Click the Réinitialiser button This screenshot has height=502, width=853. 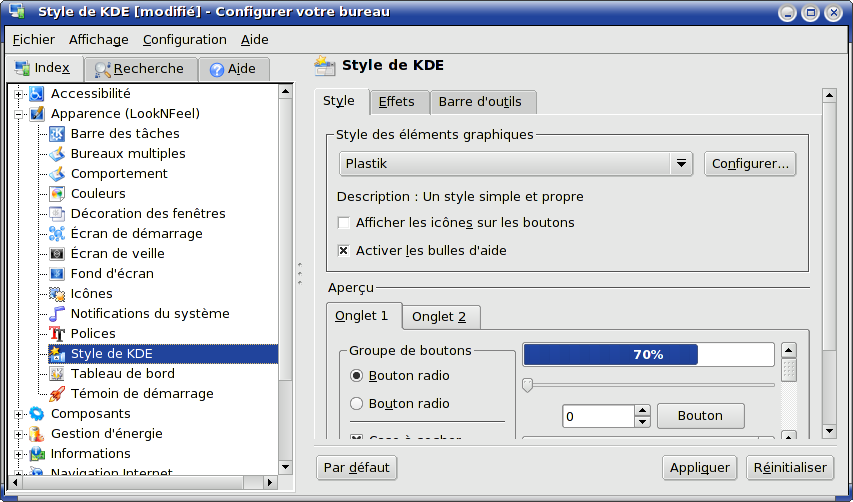(790, 468)
